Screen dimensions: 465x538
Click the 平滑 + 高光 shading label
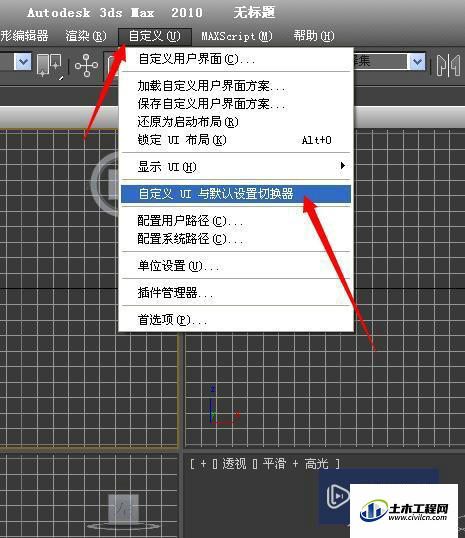[296, 464]
